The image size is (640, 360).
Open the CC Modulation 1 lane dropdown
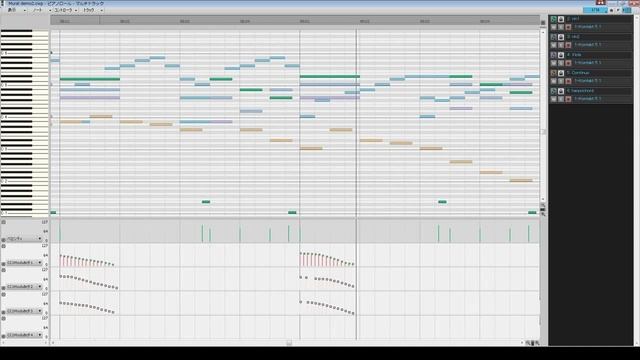(24, 262)
